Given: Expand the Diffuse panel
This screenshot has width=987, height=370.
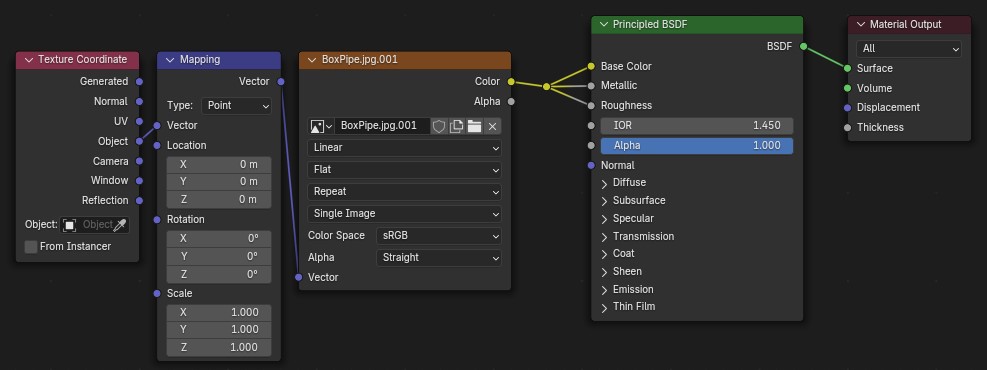Looking at the screenshot, I should click(604, 183).
